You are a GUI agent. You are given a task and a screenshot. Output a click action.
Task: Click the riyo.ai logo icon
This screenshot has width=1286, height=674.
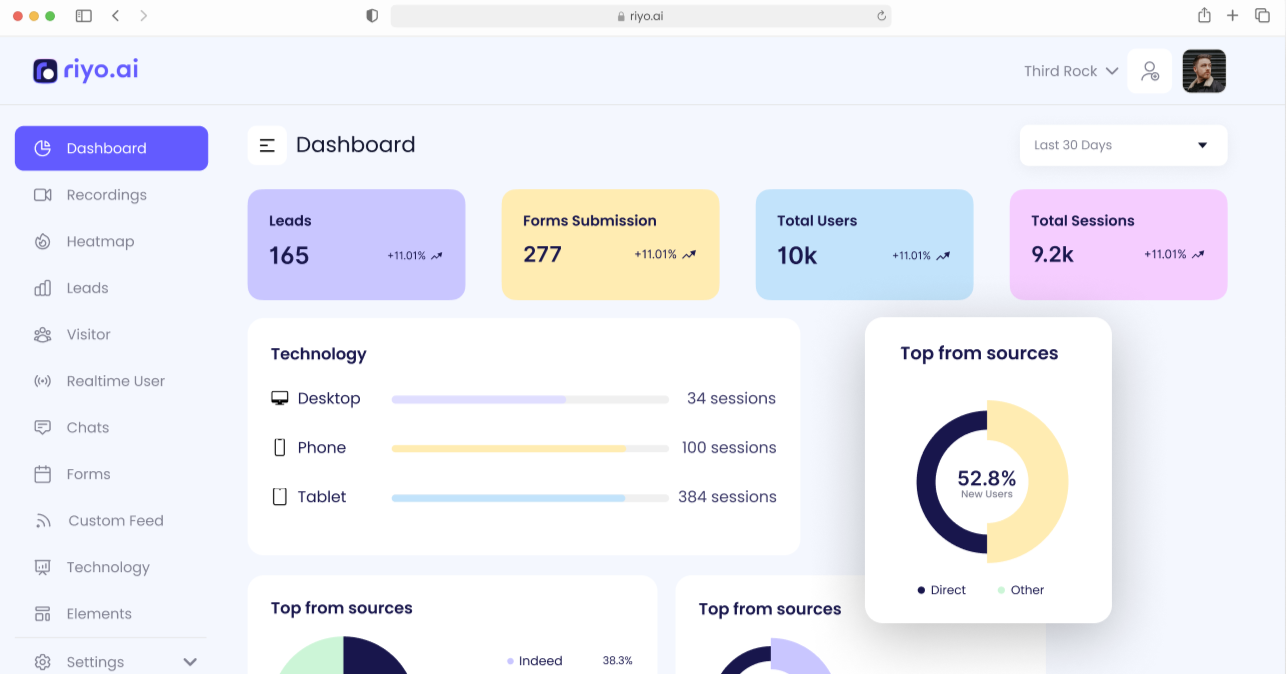pyautogui.click(x=45, y=70)
